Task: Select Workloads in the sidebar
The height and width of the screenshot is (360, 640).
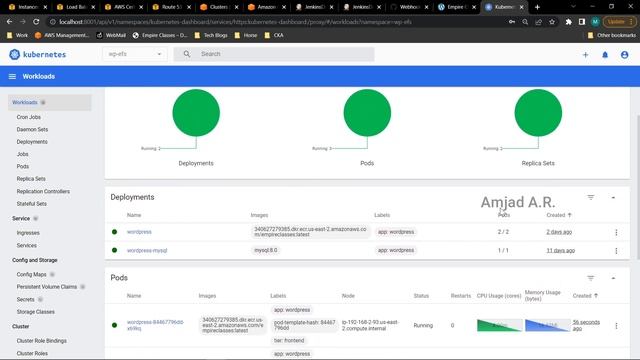Action: 49,102
